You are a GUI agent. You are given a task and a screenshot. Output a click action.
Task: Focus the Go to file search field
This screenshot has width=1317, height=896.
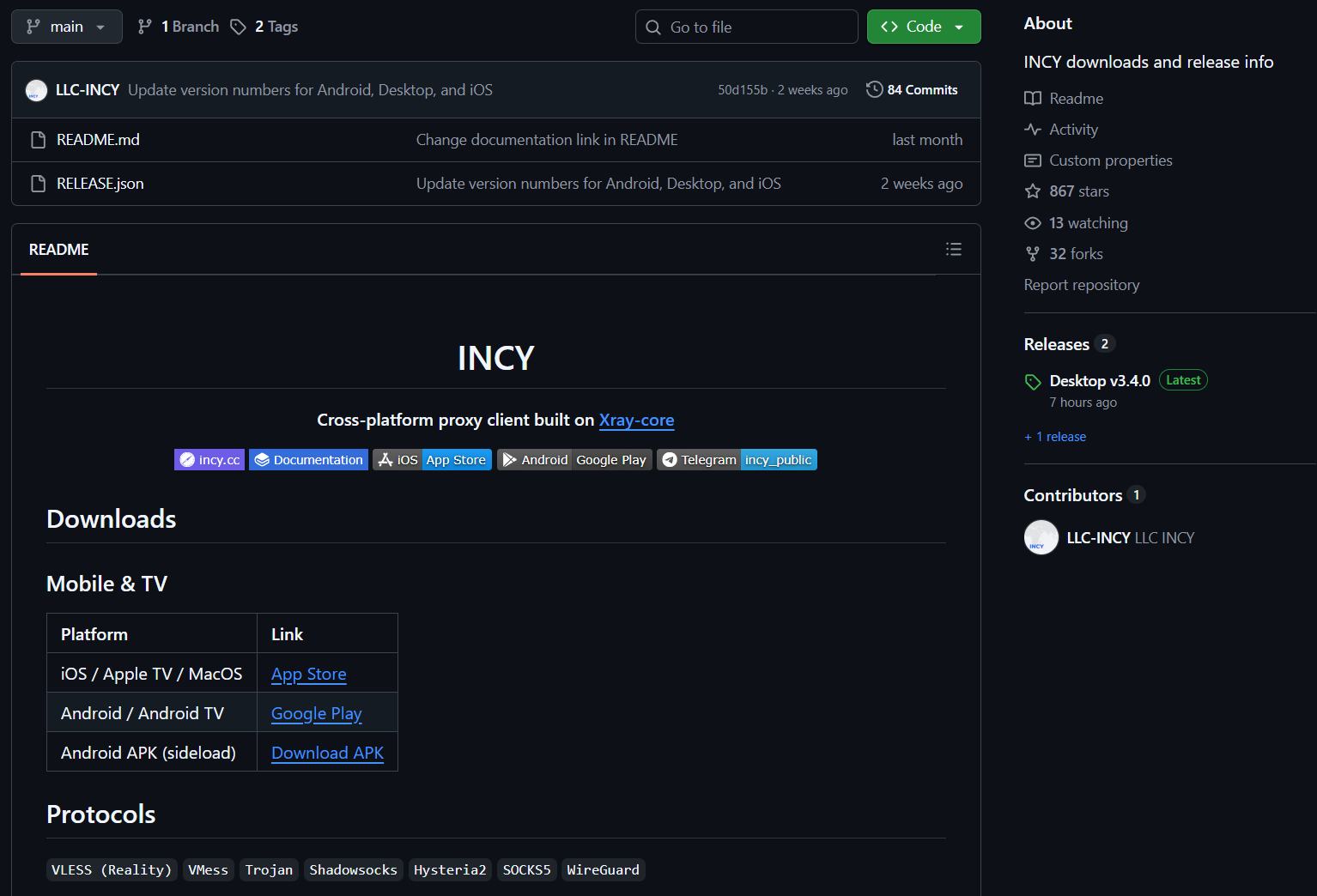[747, 27]
